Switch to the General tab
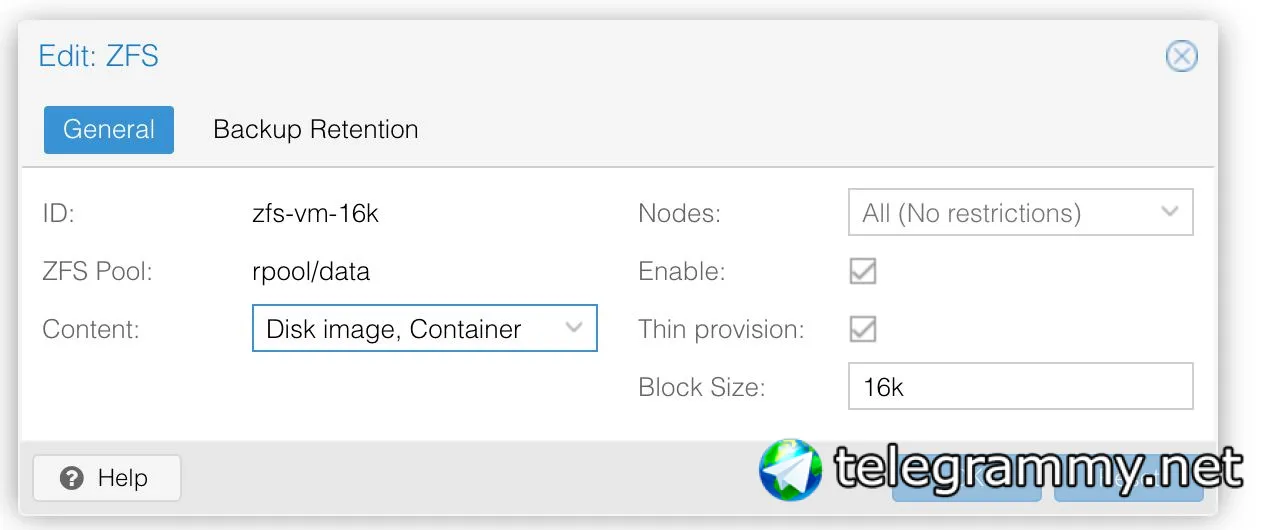Viewport: 1262px width, 530px height. click(109, 130)
